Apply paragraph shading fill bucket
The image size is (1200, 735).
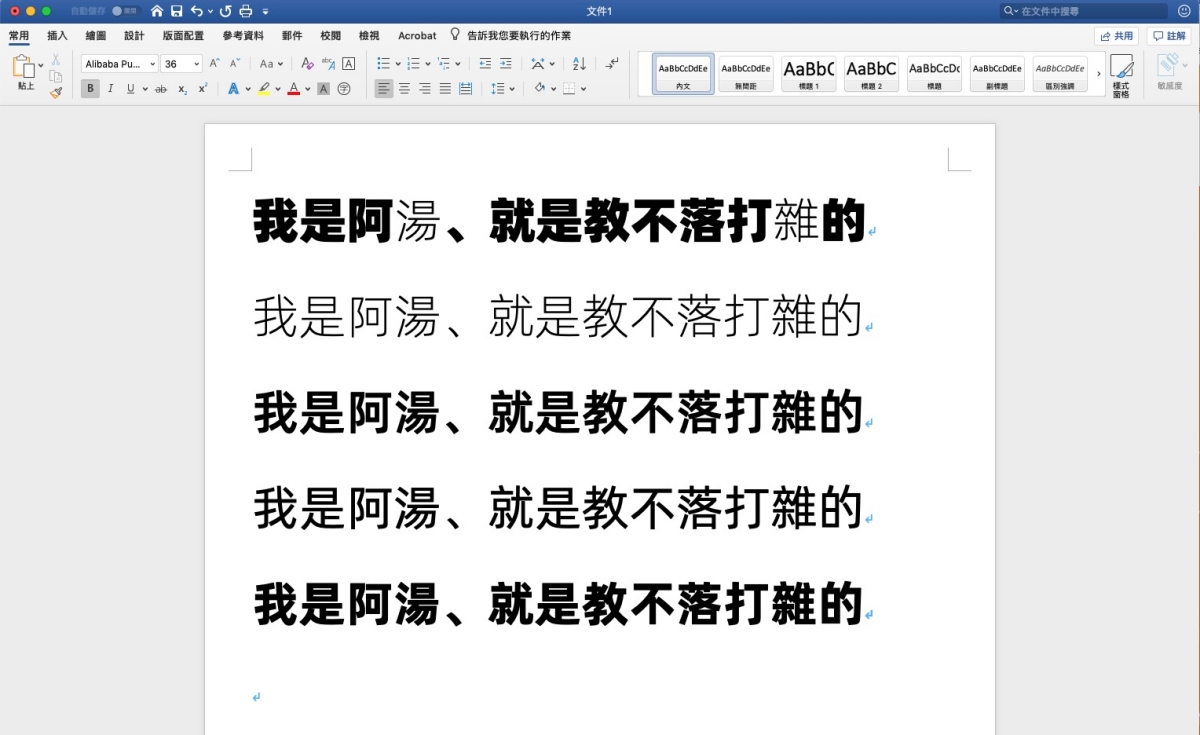click(539, 88)
